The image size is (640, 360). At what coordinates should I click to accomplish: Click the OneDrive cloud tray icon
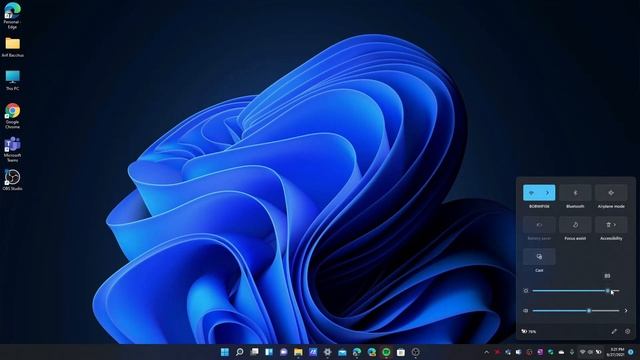click(x=561, y=352)
